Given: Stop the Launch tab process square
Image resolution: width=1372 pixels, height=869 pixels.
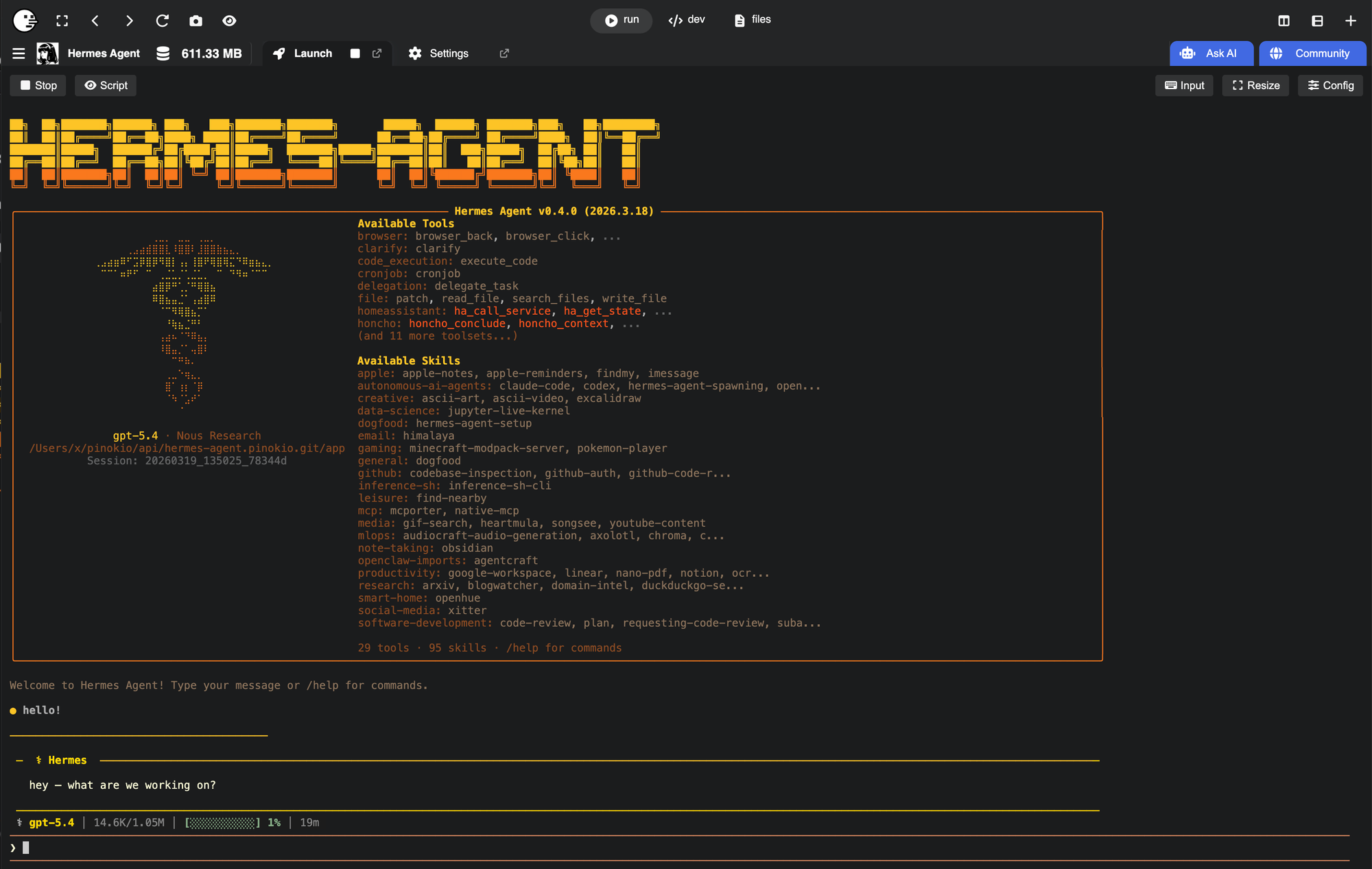Looking at the screenshot, I should pos(355,53).
